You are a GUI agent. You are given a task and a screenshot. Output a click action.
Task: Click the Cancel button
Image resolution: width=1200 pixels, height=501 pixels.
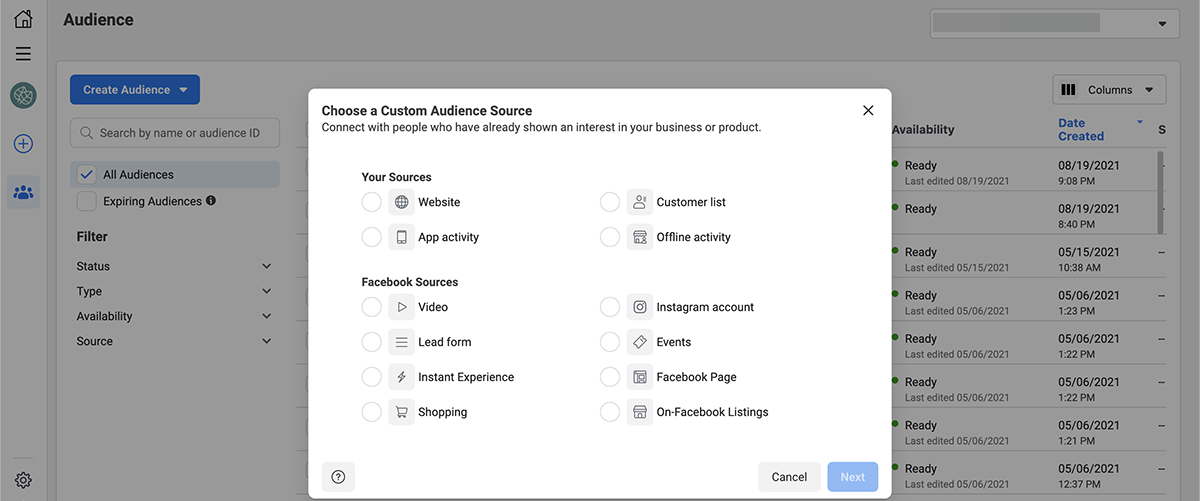[x=789, y=477]
